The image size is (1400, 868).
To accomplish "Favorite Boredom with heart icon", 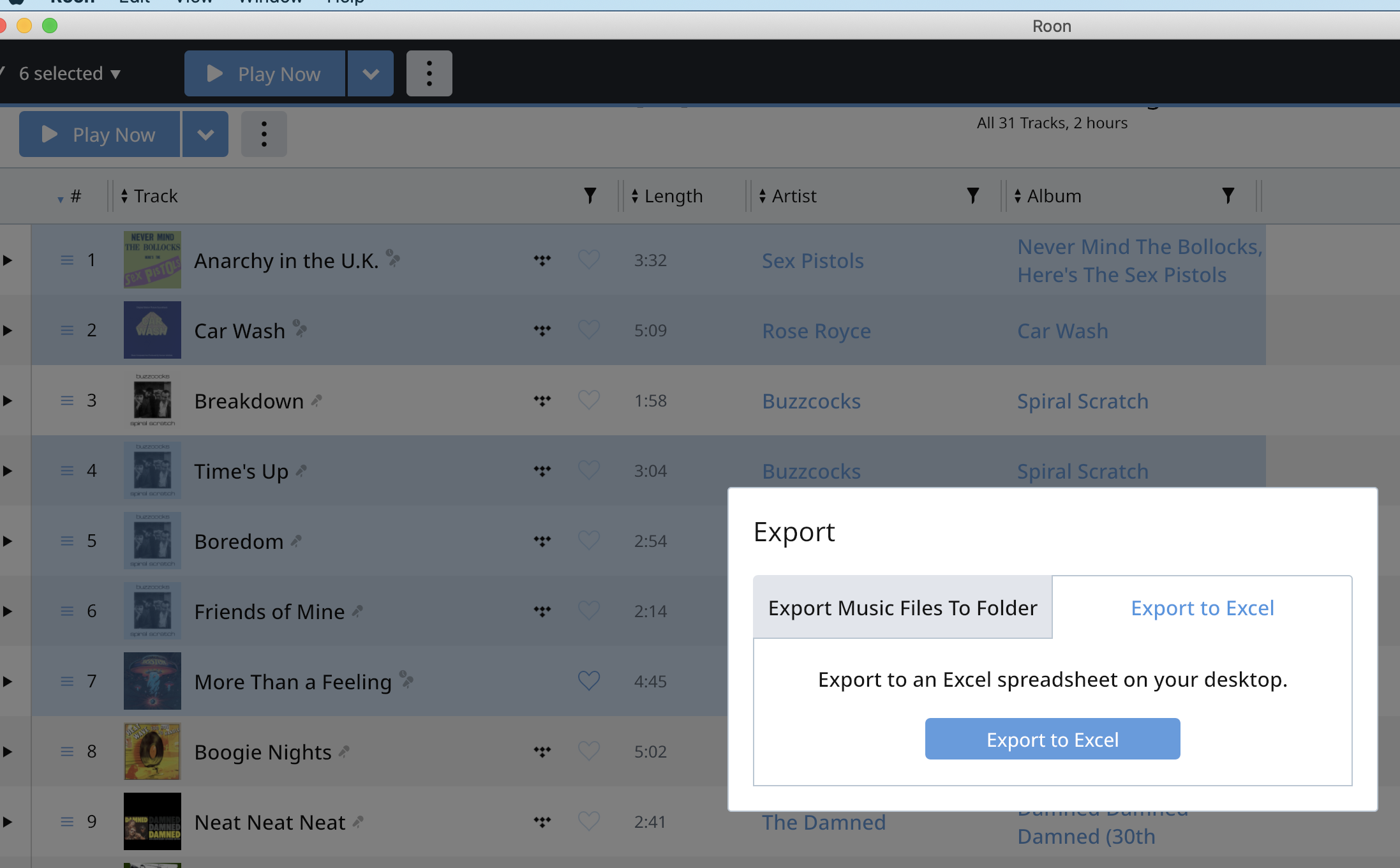I will (x=588, y=541).
